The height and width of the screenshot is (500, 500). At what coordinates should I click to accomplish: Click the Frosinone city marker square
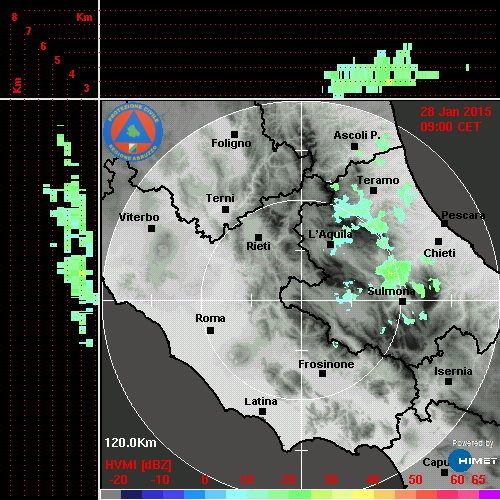[x=322, y=373]
